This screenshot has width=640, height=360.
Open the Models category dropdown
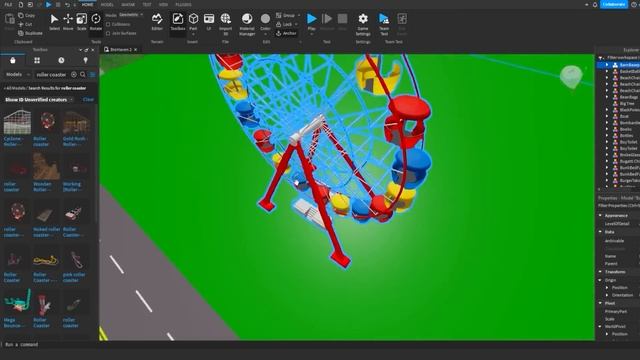click(18, 75)
